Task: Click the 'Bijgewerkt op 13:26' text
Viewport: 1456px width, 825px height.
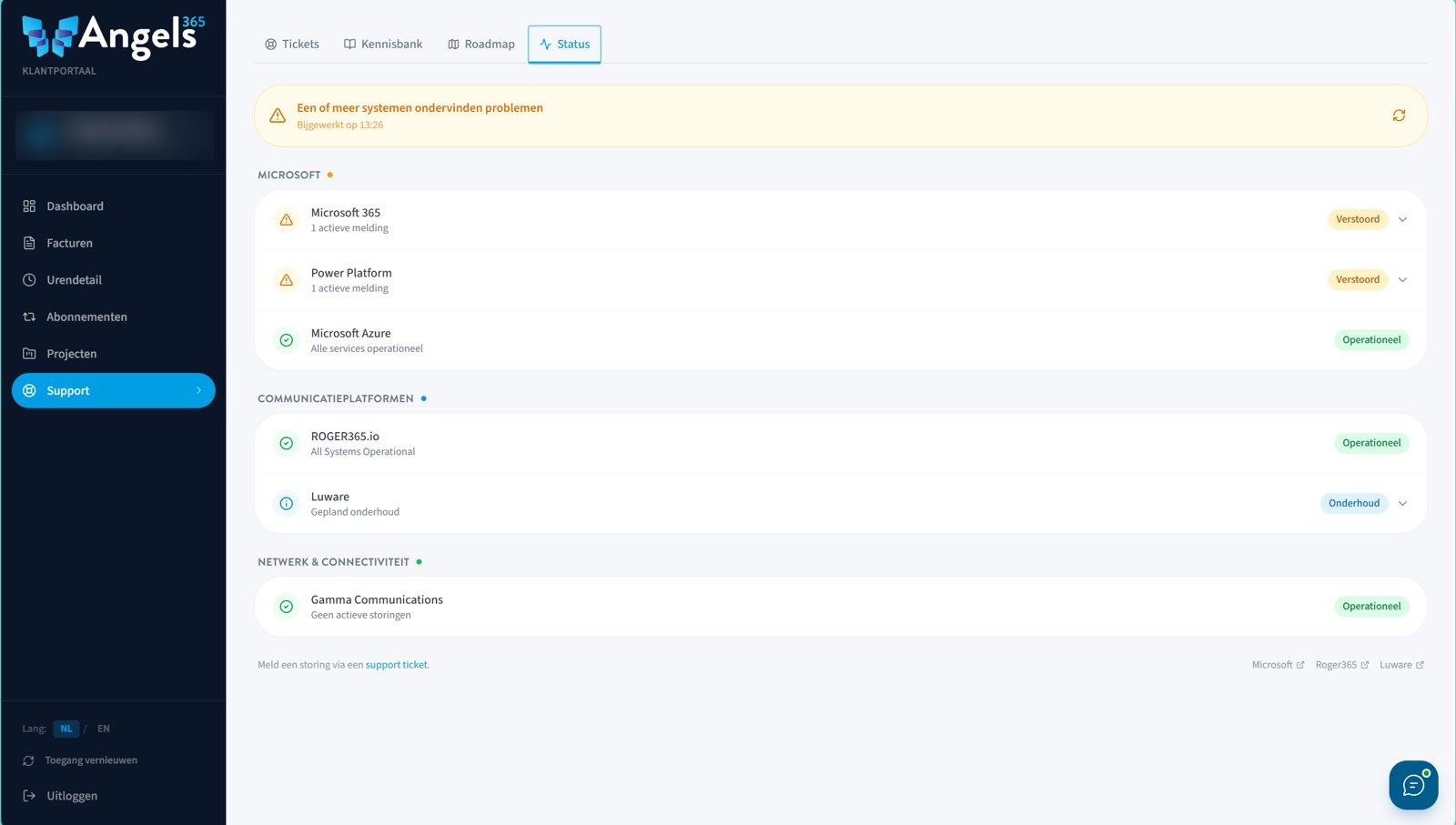Action: 339,126
